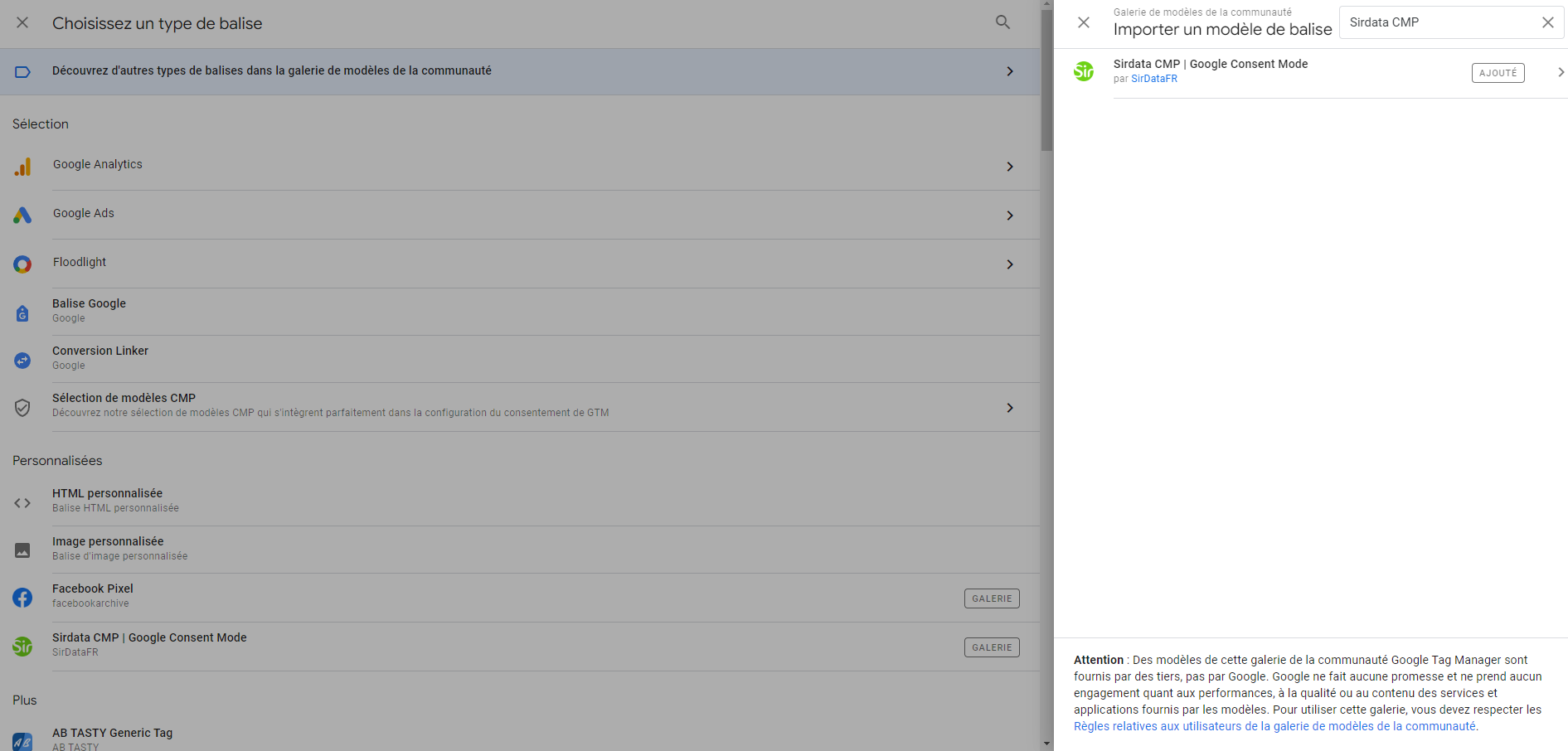The image size is (1568, 751).
Task: Select the HTML personnalisée code brackets icon
Action: (22, 503)
